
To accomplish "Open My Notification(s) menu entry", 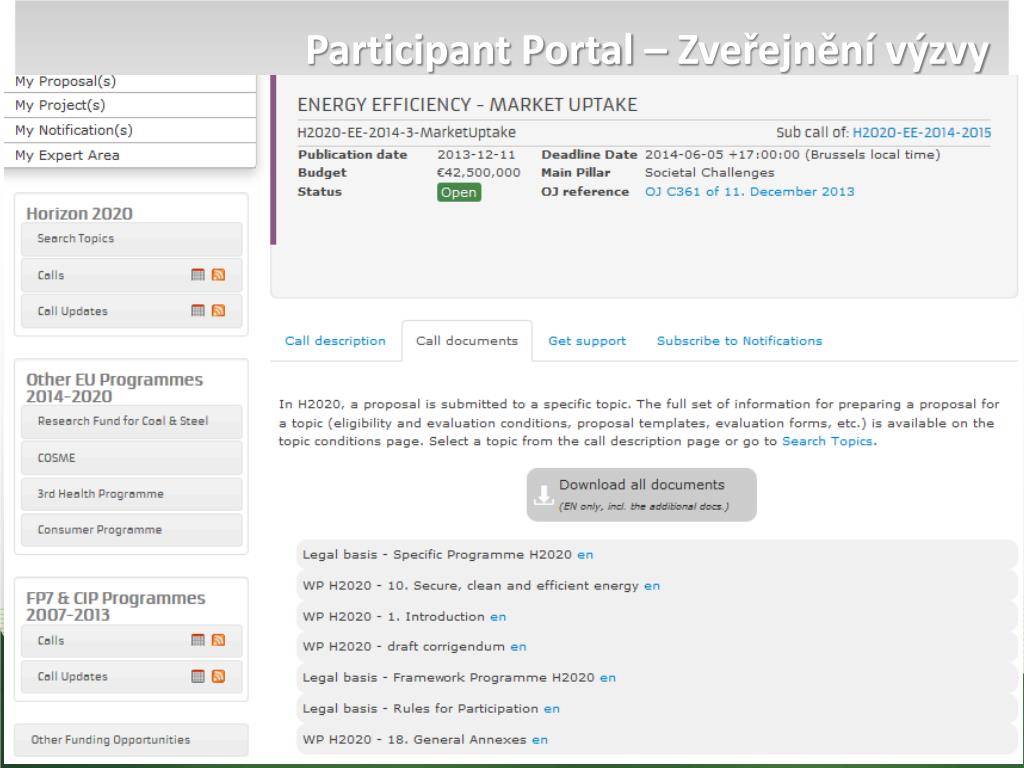I will pos(130,130).
